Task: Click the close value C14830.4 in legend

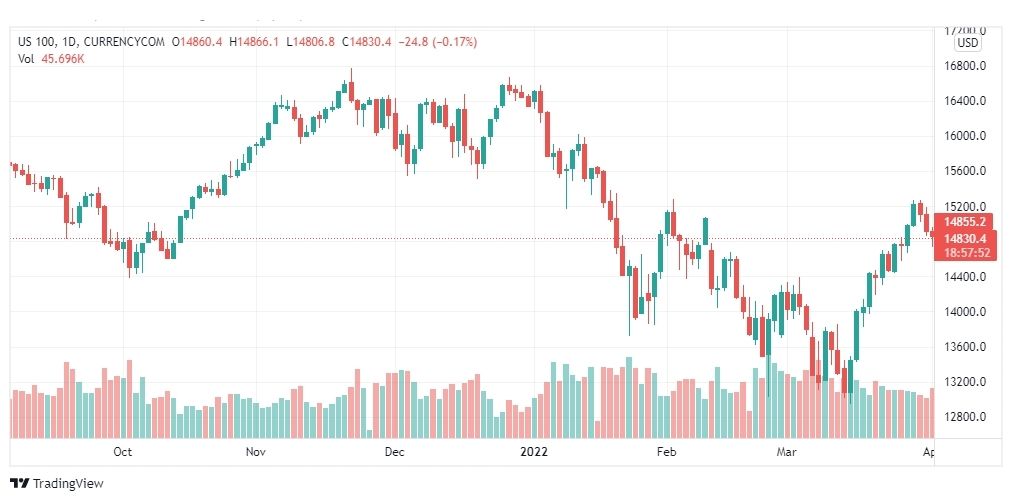Action: click(x=369, y=42)
